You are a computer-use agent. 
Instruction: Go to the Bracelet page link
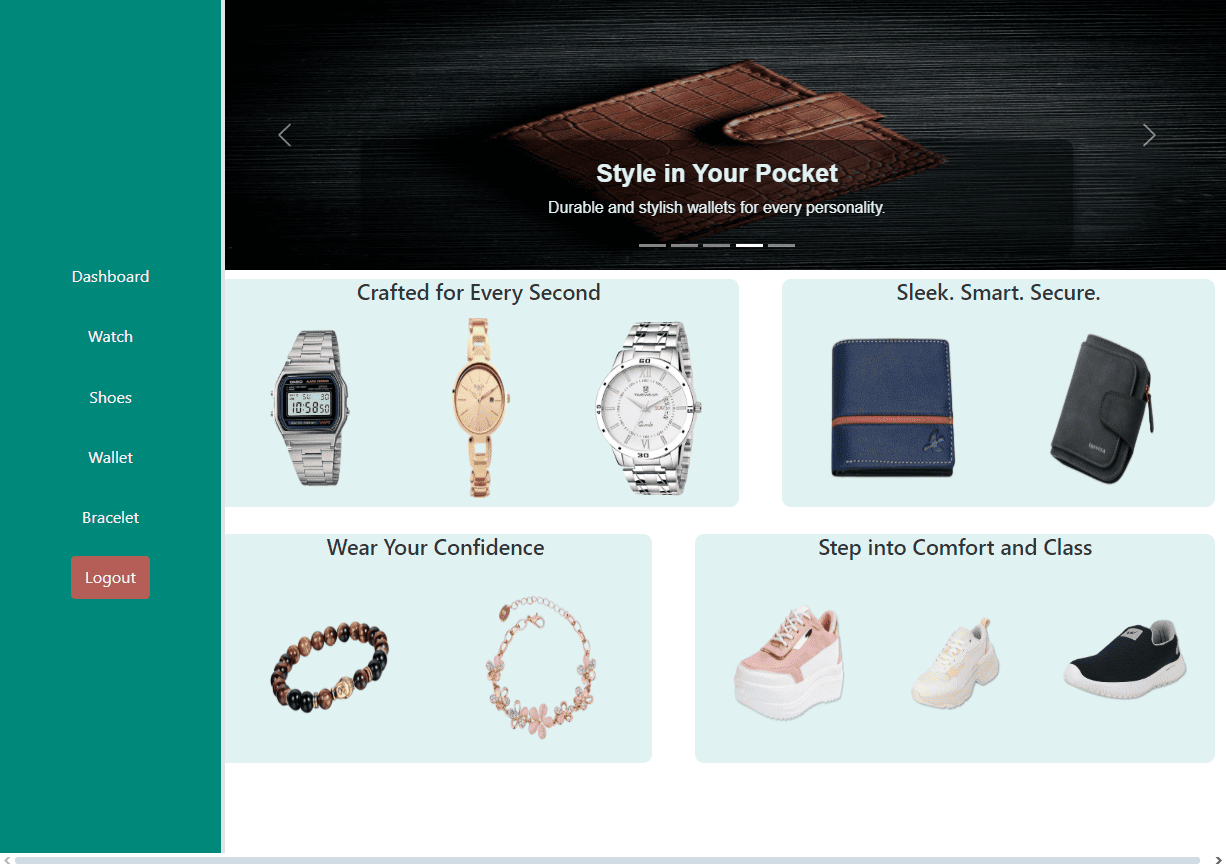point(110,518)
